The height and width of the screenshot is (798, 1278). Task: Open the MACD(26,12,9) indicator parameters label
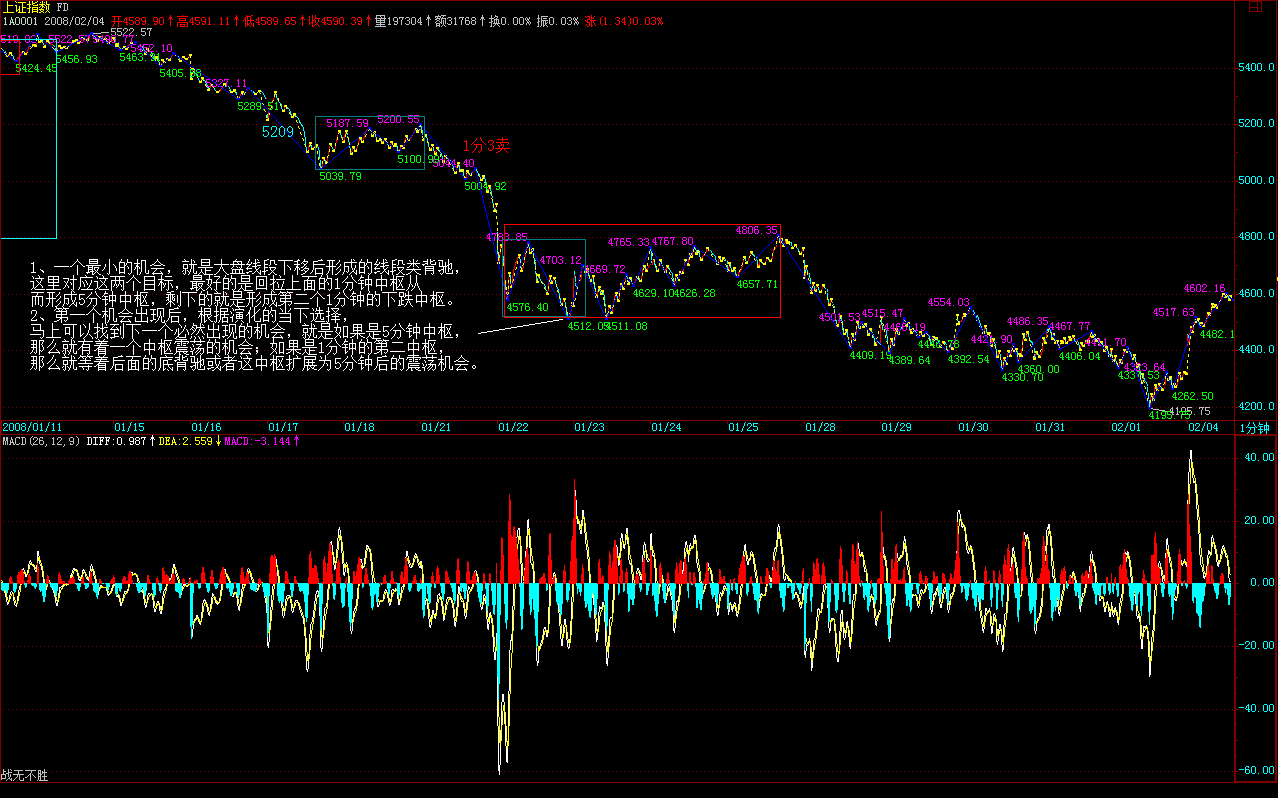coord(41,441)
